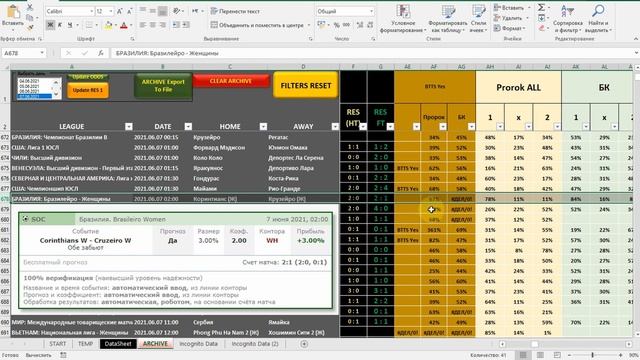Collapse the ribbon with the chevron

[636, 39]
